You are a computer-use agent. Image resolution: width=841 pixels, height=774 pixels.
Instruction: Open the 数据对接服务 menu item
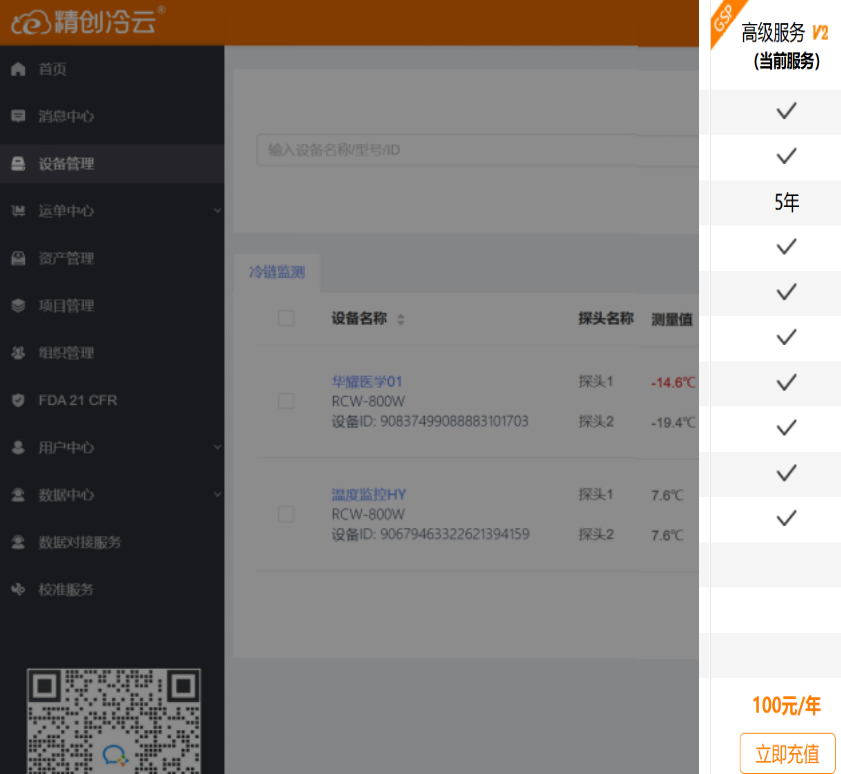point(80,542)
